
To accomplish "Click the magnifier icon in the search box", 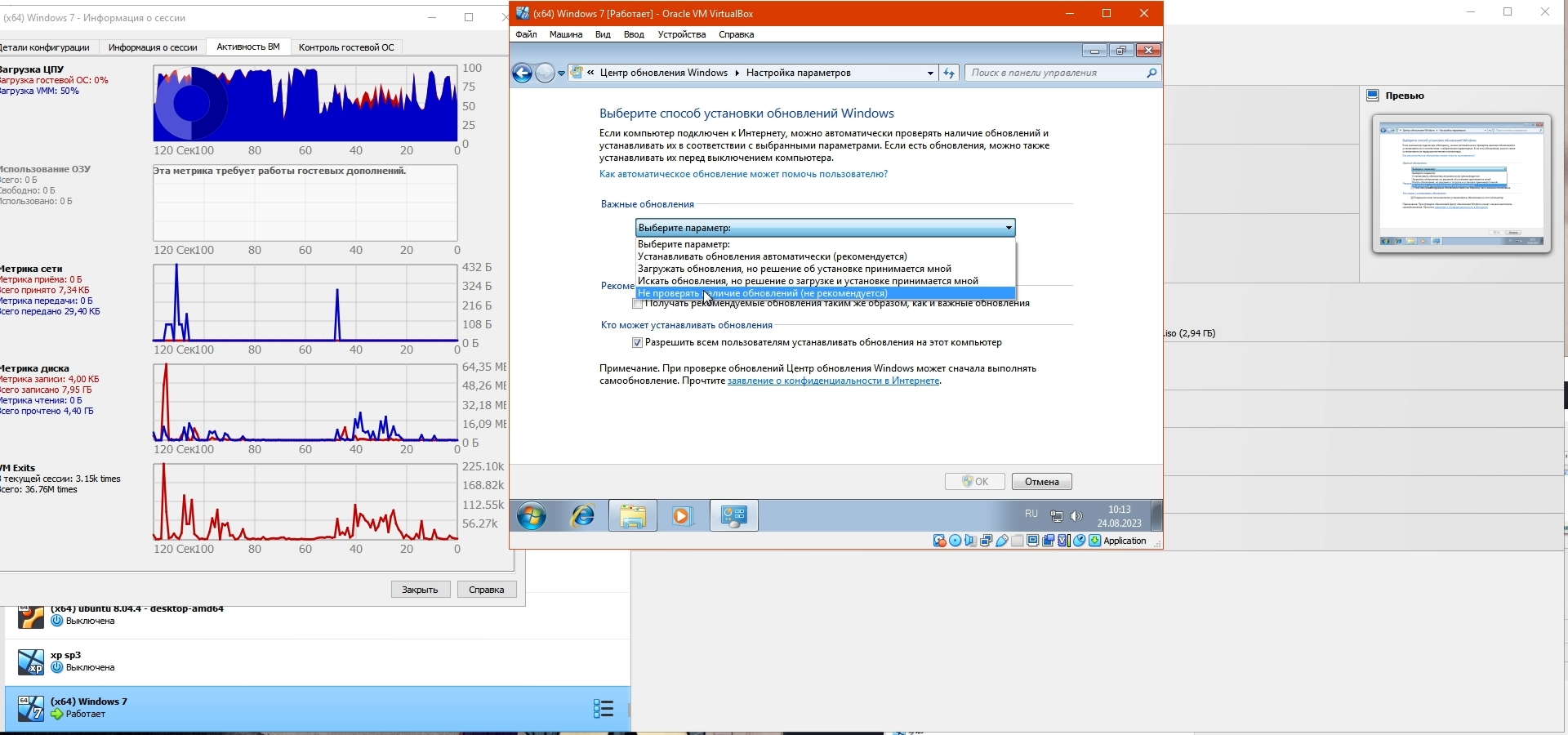I will click(x=1151, y=73).
